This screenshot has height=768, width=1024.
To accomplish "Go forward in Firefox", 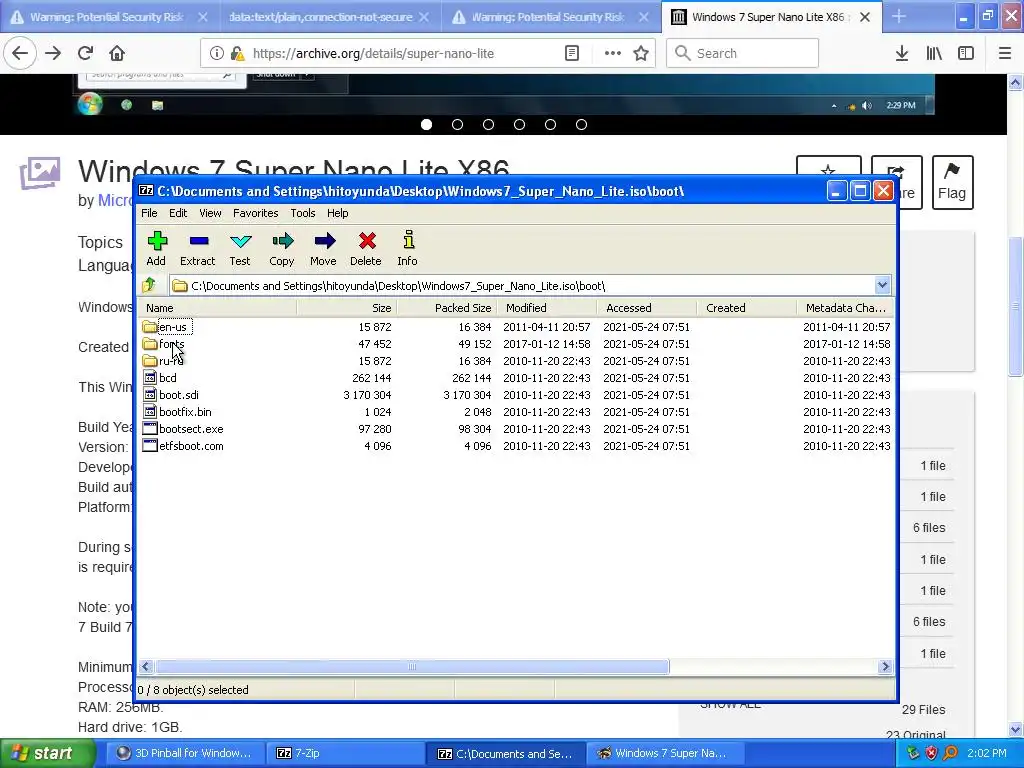I will click(53, 53).
